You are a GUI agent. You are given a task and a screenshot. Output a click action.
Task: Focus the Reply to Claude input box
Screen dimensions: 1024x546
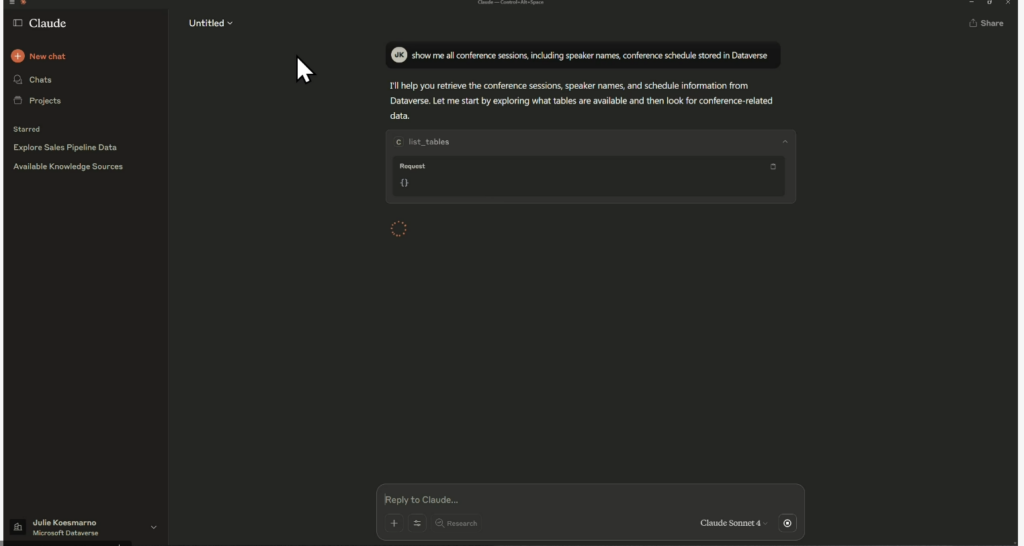coord(590,500)
